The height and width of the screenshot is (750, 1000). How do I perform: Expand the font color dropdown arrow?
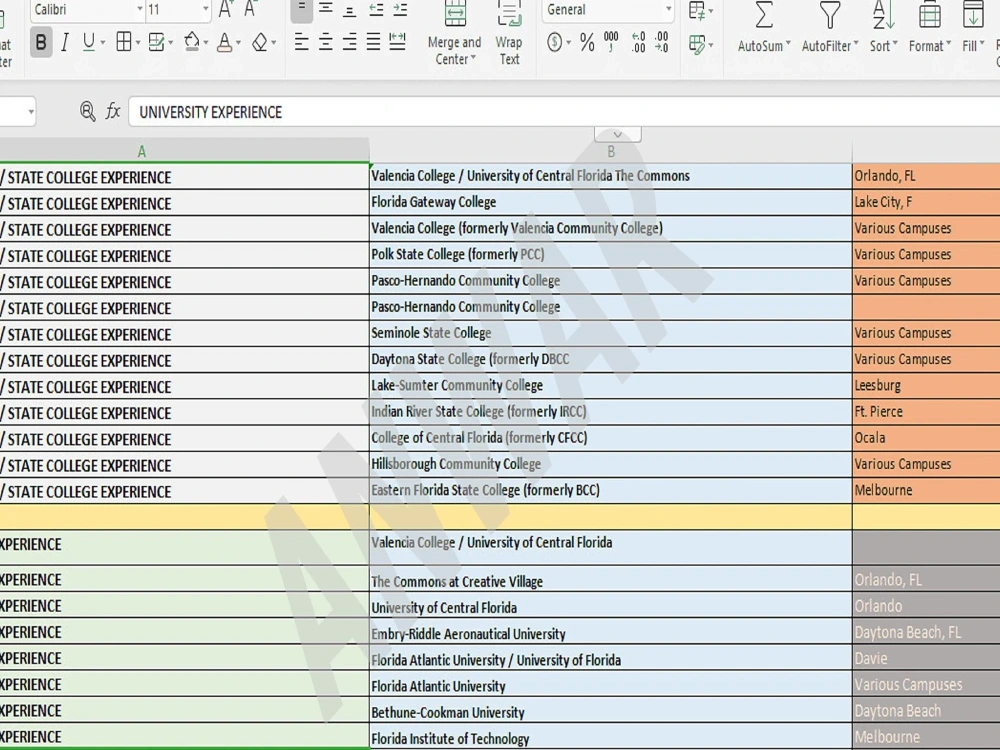click(239, 43)
